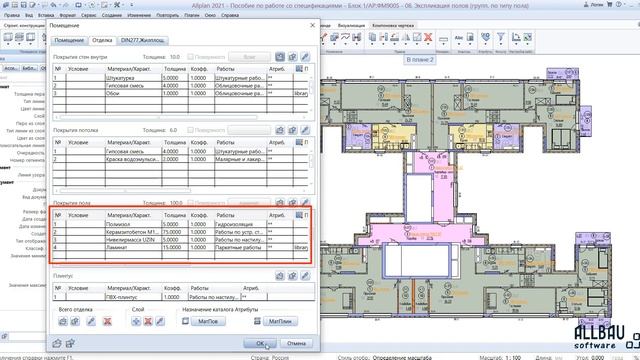Viewport: 640px width, 360px height.
Task: Expand dropdown under the funnel filter tool
Action: (x=501, y=44)
